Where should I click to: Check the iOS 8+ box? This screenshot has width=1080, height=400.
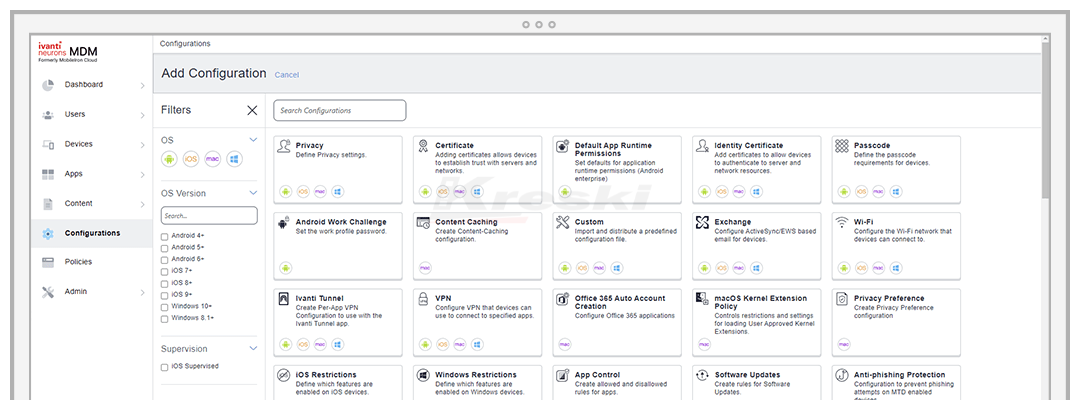tap(165, 283)
